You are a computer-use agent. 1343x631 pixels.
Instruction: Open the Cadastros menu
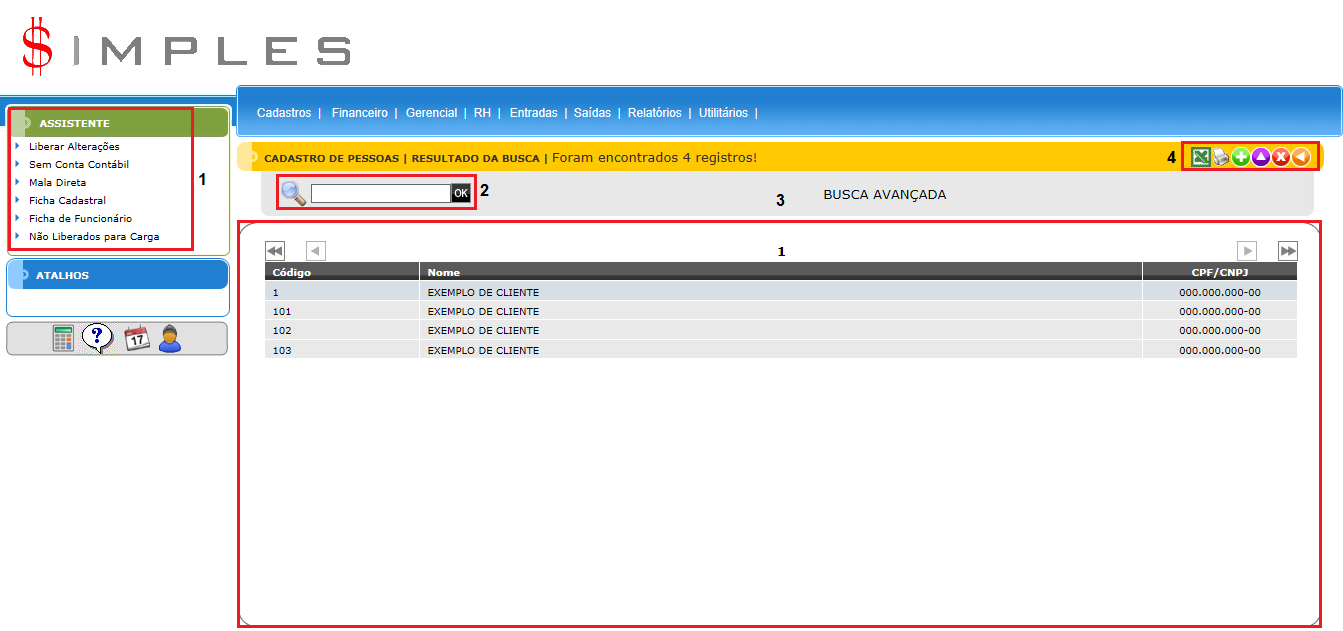284,113
